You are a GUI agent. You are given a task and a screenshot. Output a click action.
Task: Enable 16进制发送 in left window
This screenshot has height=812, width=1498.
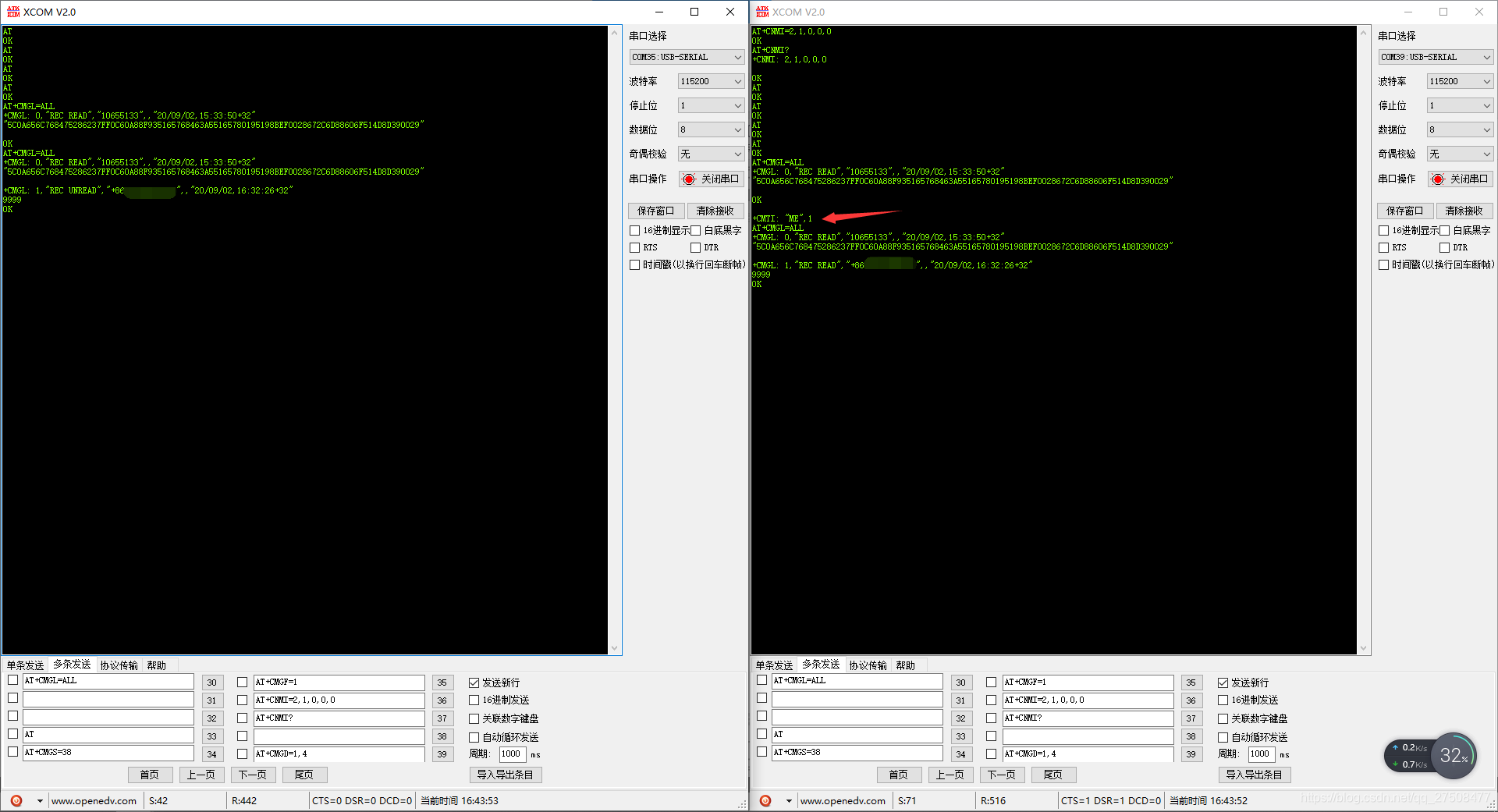(x=474, y=700)
